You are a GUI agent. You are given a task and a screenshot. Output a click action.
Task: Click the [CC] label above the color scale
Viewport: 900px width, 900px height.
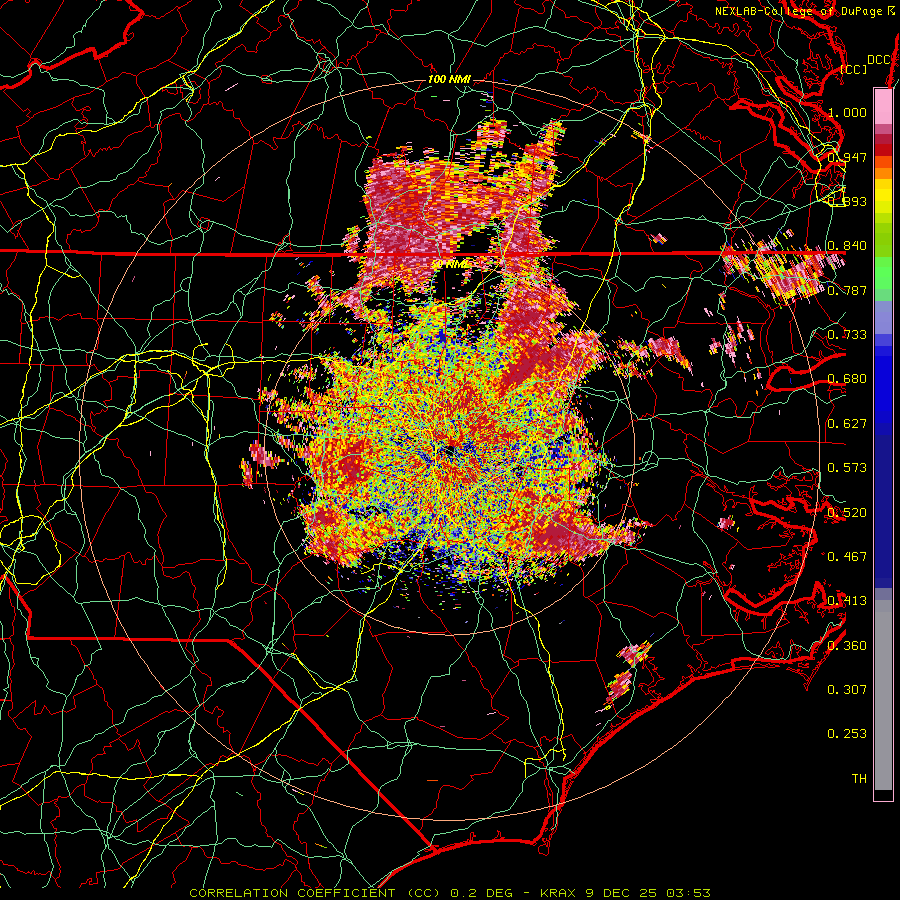coord(854,69)
